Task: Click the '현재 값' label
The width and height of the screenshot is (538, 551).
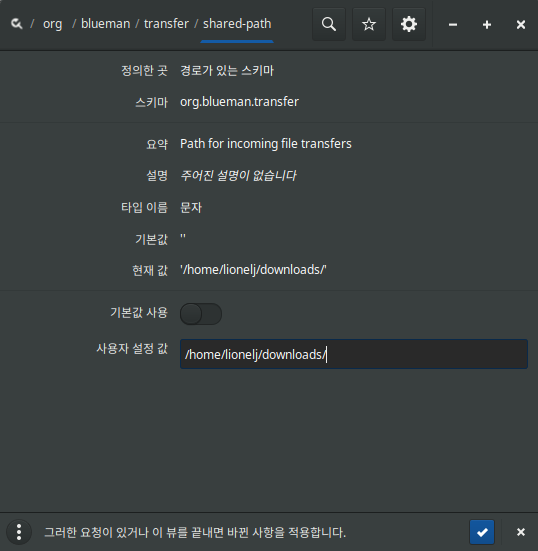Action: click(150, 270)
